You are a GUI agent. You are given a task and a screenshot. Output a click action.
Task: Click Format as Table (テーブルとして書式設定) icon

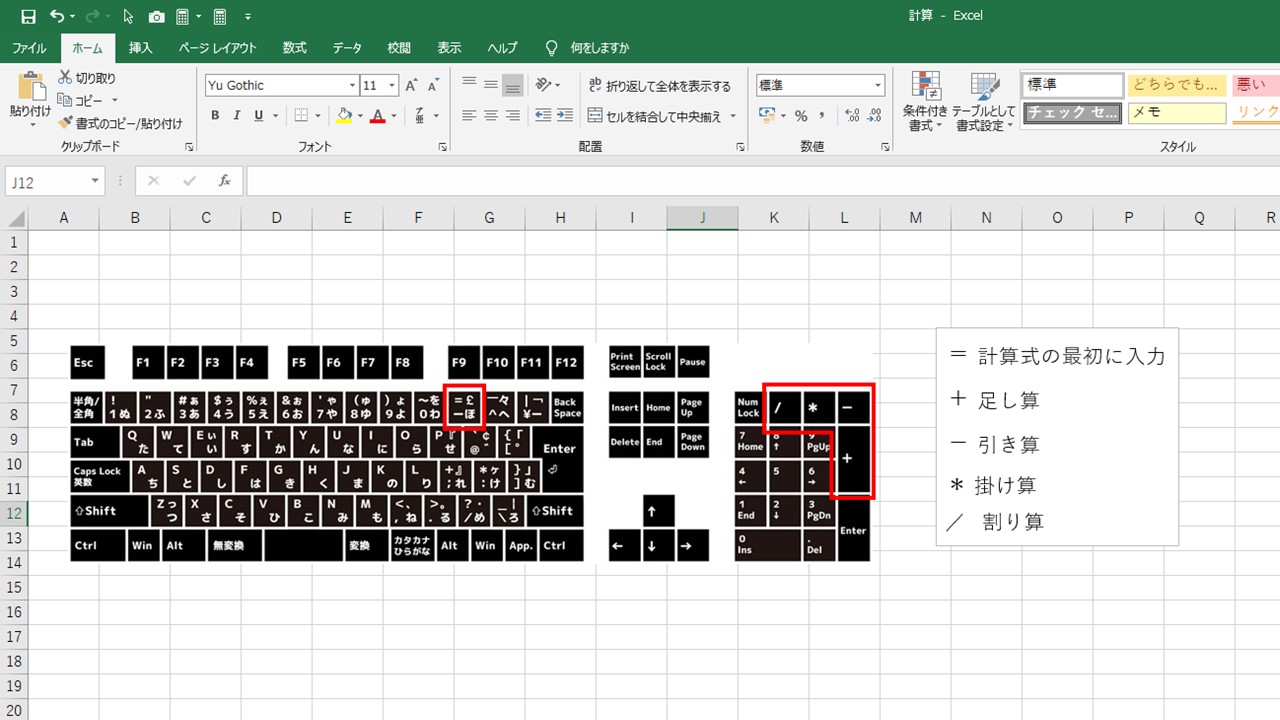tap(984, 87)
